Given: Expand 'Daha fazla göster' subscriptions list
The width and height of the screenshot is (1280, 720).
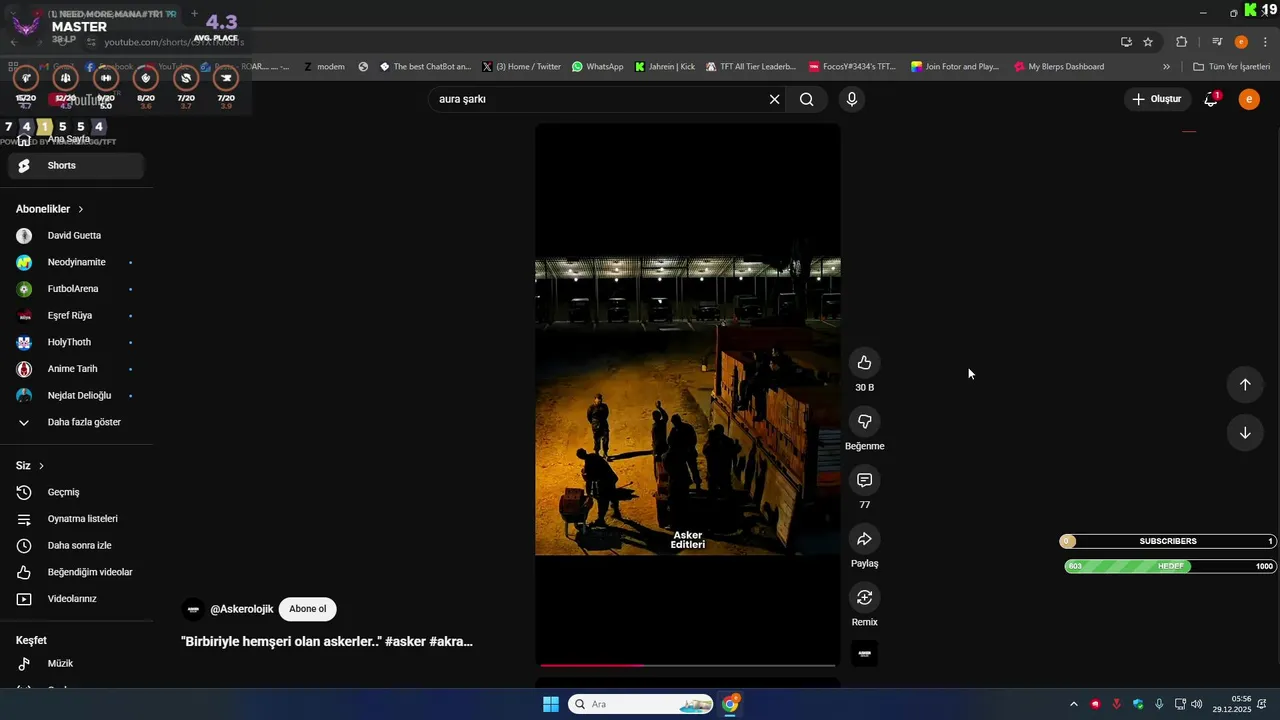Looking at the screenshot, I should pyautogui.click(x=76, y=422).
